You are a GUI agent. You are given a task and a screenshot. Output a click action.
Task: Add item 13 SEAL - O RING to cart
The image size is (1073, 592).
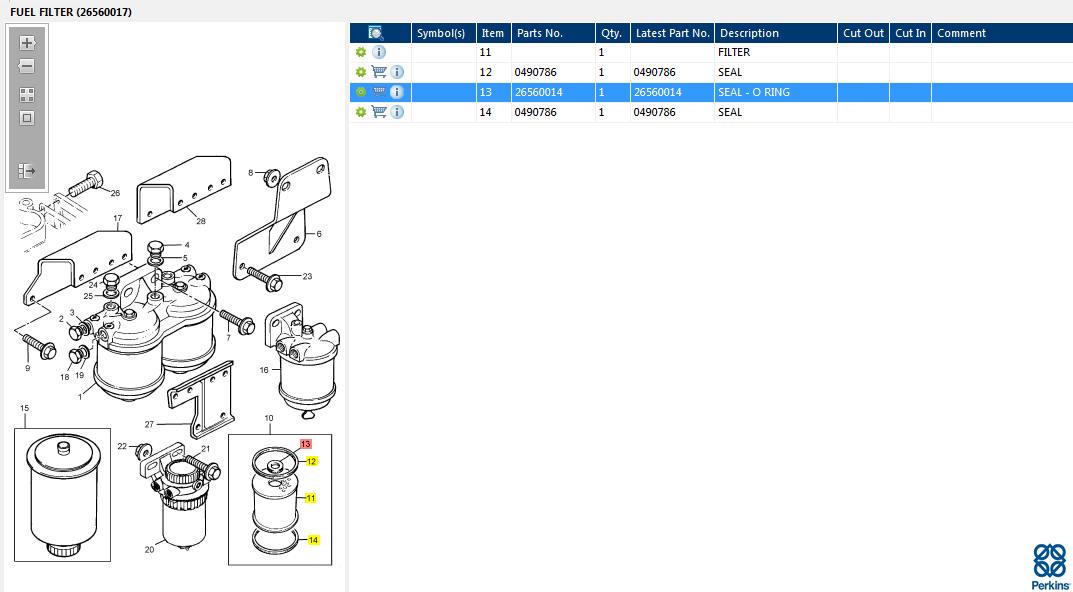378,92
